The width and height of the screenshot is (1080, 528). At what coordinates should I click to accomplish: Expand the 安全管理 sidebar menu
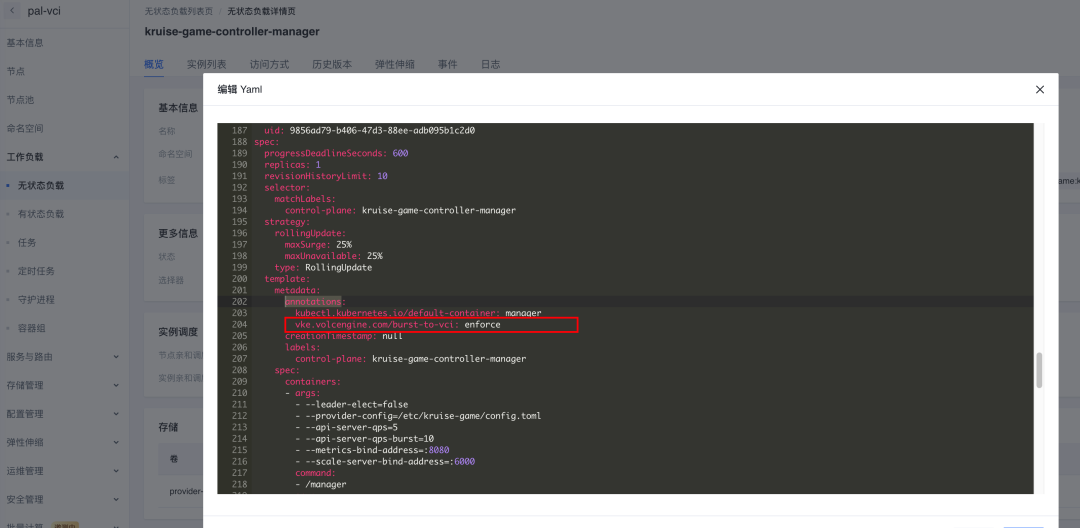(x=116, y=499)
